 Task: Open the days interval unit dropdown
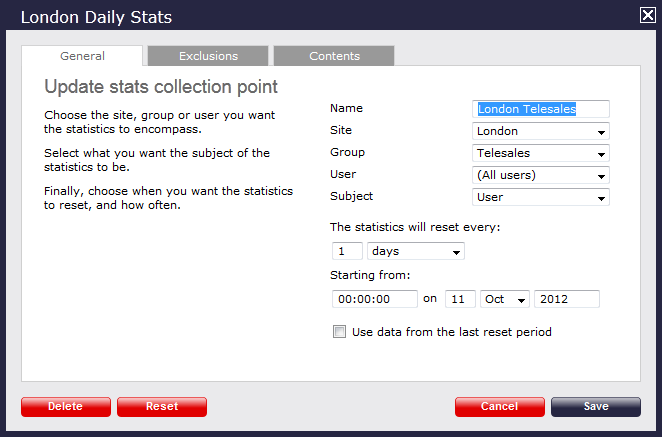[415, 251]
